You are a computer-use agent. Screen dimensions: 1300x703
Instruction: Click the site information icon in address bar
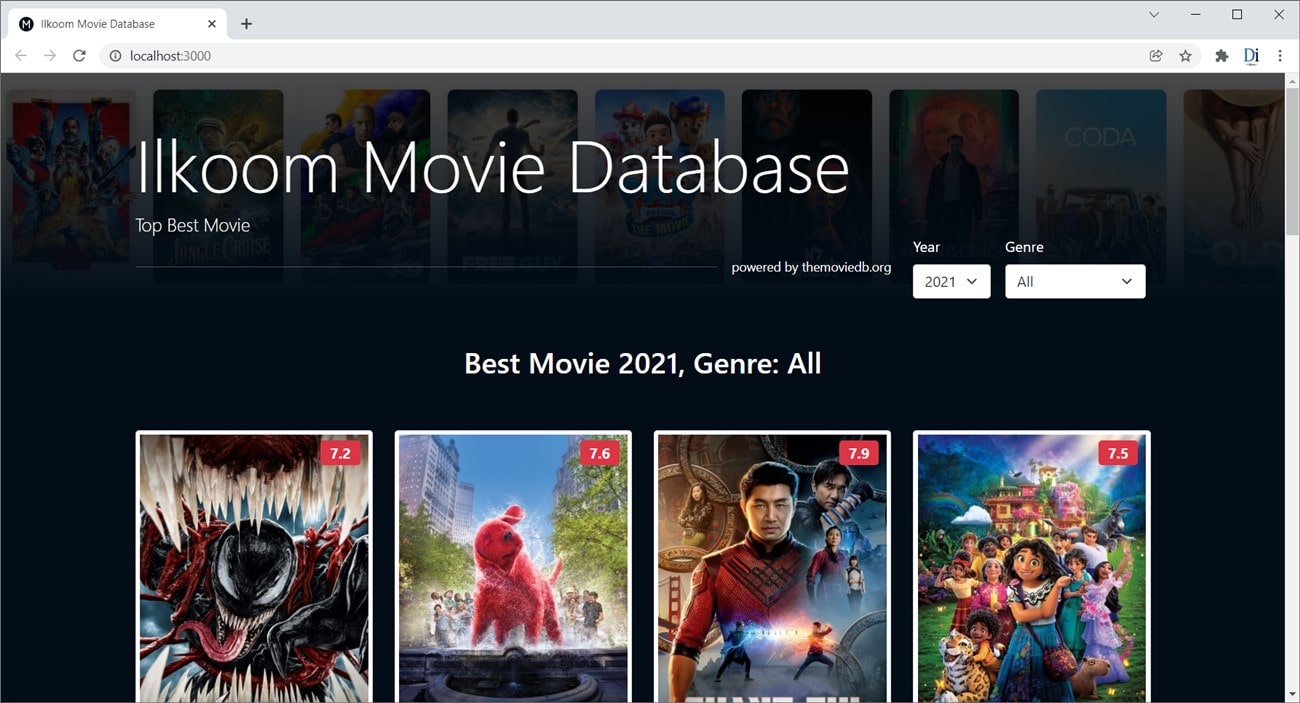(x=115, y=56)
